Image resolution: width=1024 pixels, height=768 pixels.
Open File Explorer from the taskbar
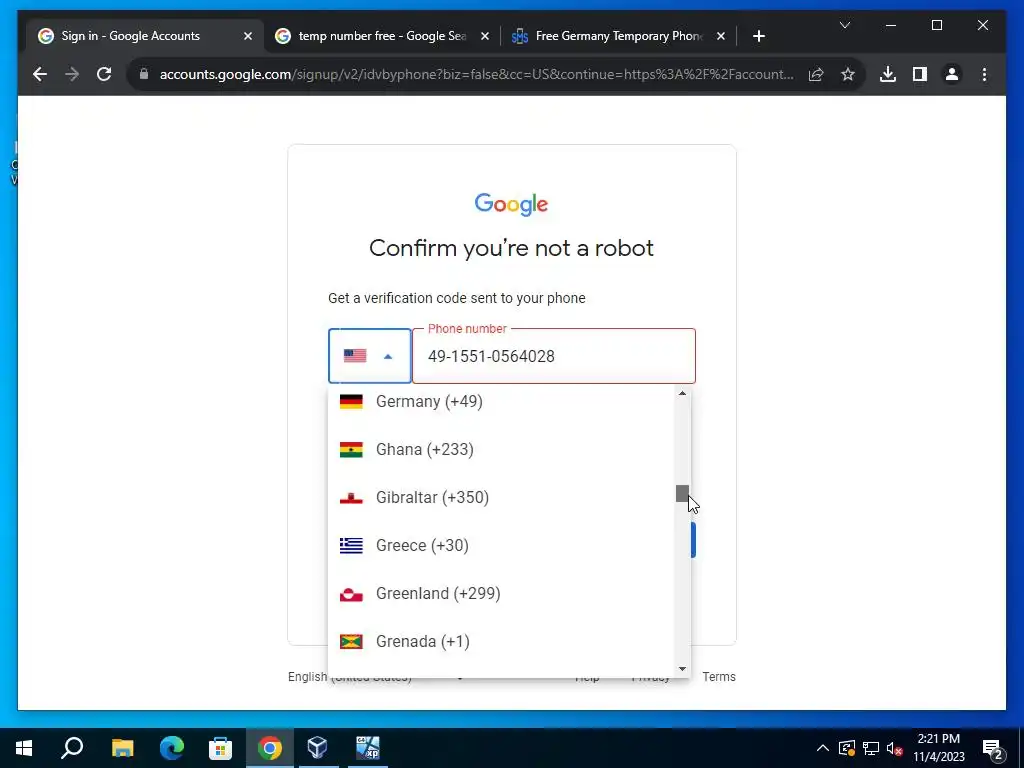[122, 748]
